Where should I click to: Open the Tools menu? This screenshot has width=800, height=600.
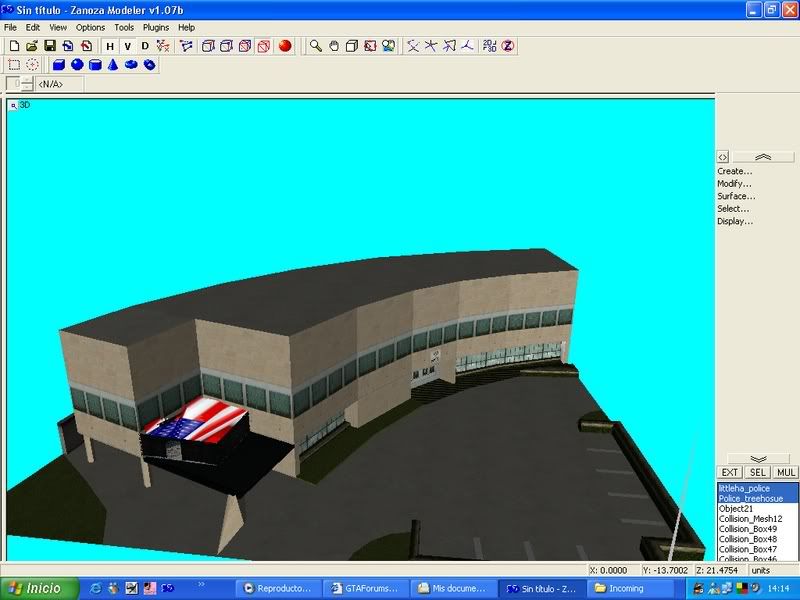point(124,28)
